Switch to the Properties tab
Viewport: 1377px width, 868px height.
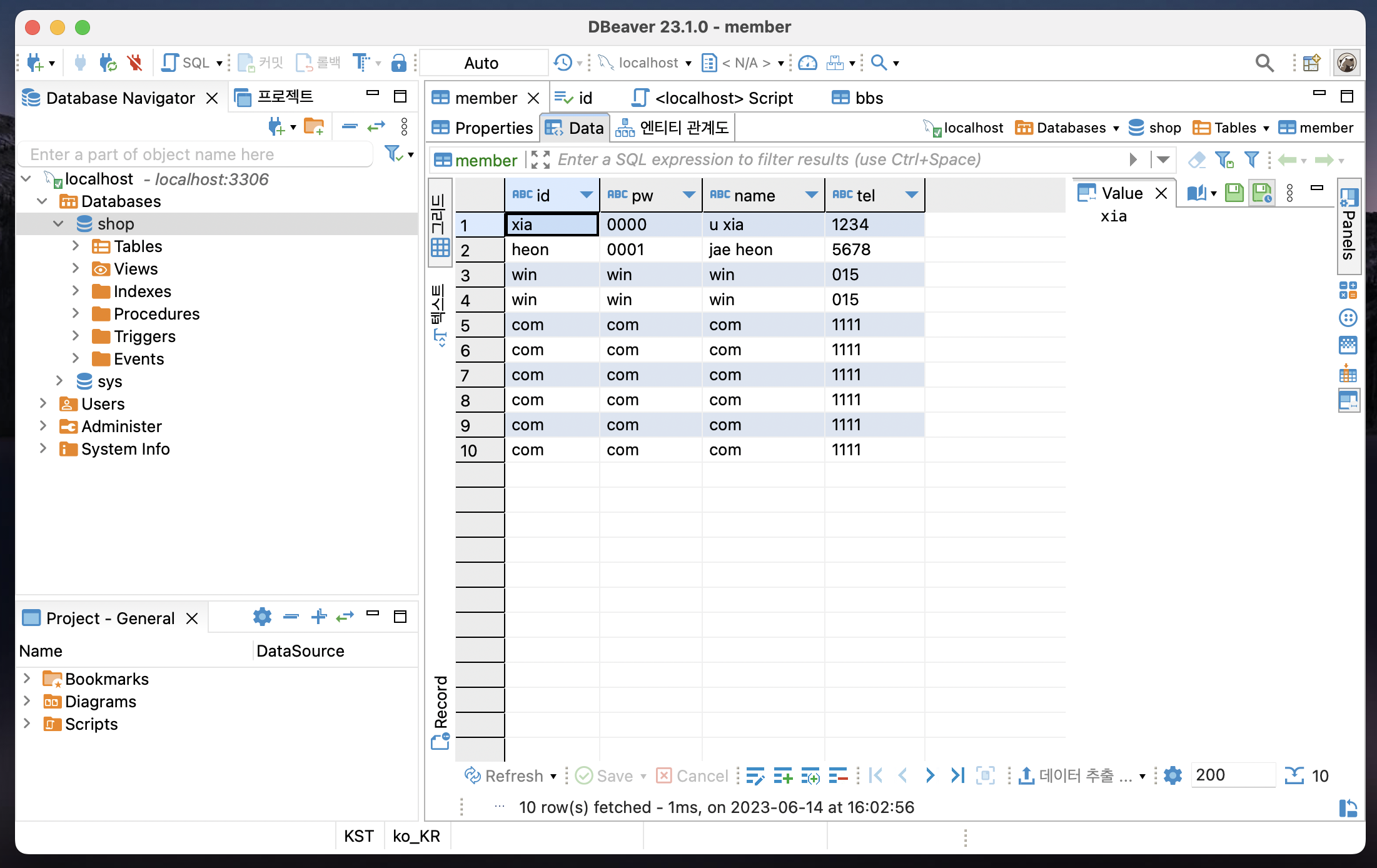pos(482,128)
